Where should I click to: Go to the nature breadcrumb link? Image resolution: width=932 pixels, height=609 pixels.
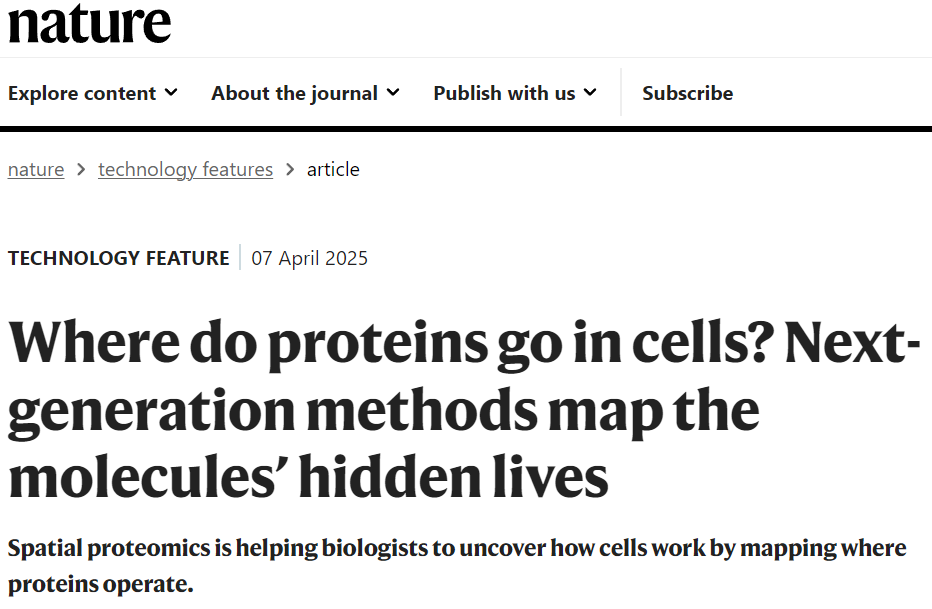[36, 169]
